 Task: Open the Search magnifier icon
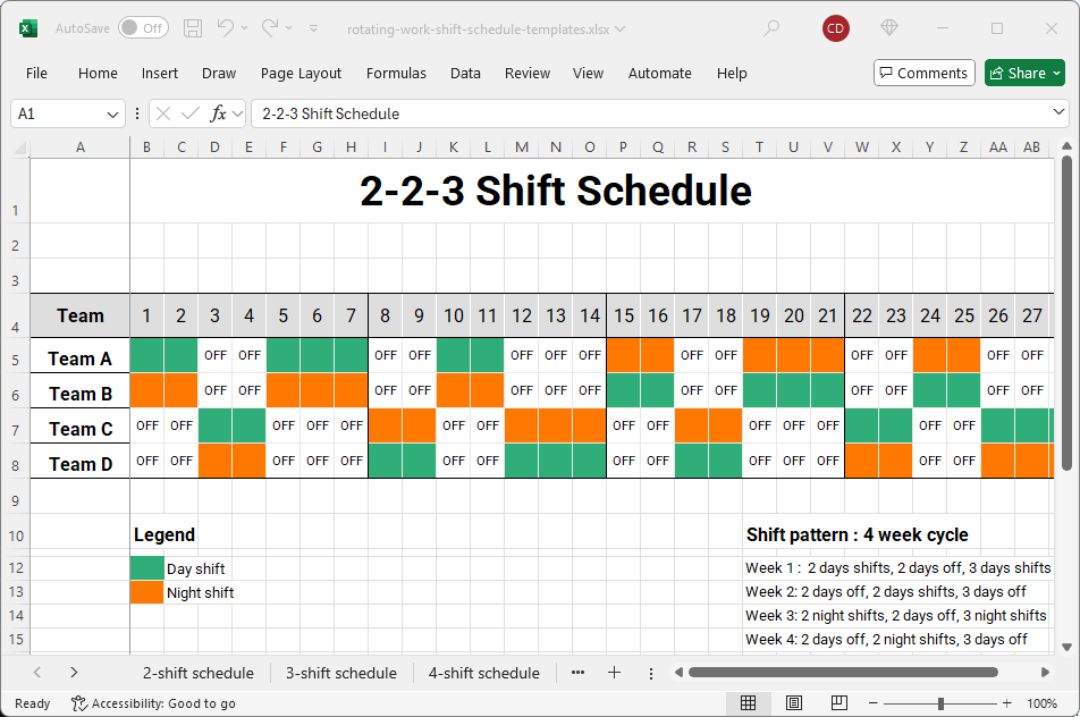[x=771, y=29]
